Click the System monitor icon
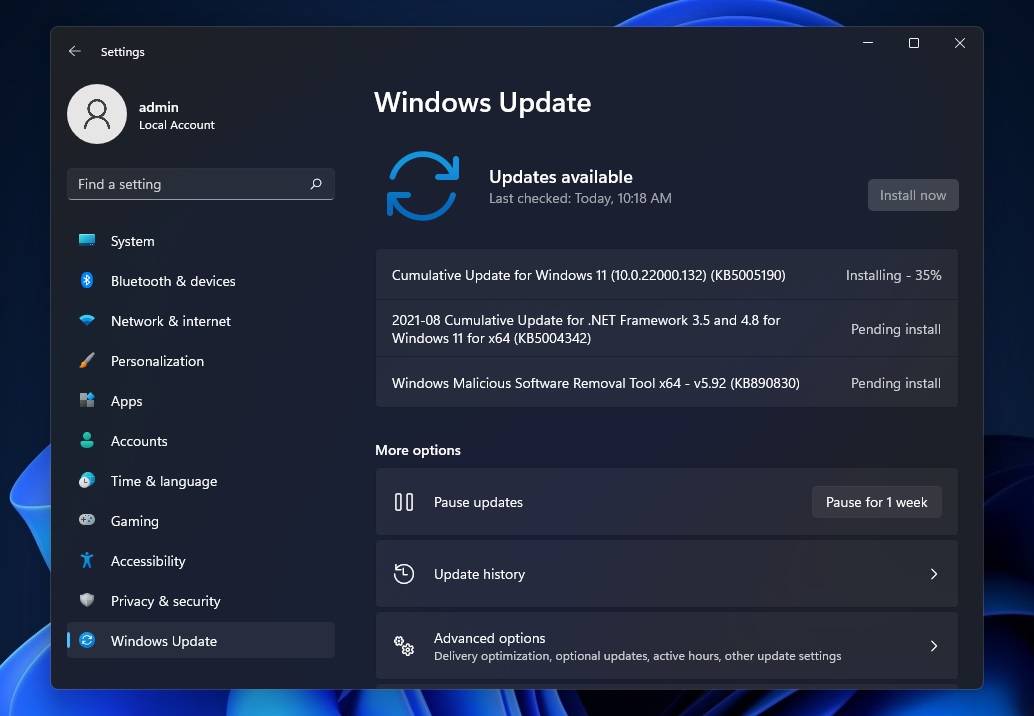 (87, 240)
